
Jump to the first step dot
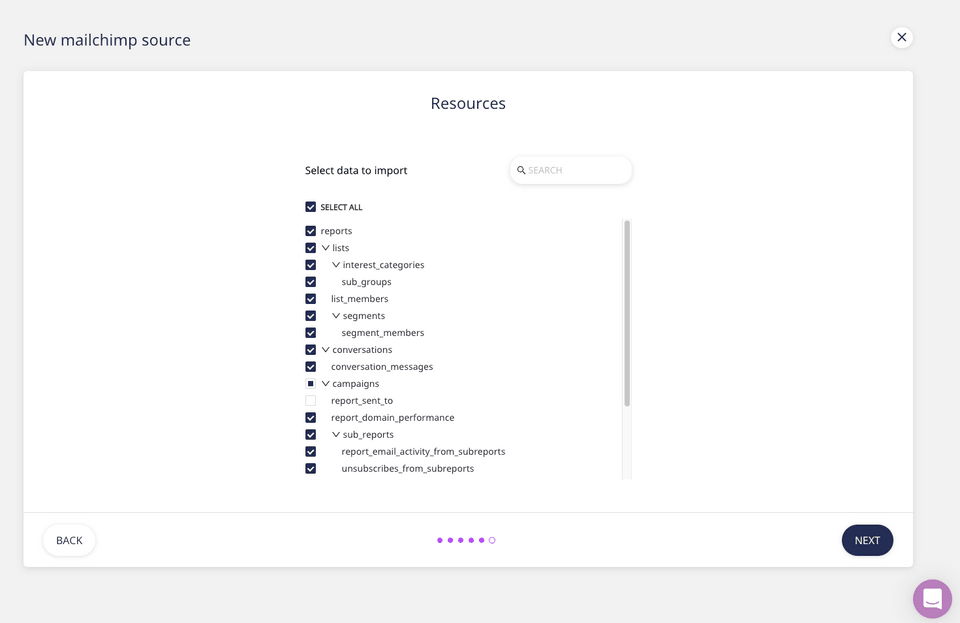click(x=440, y=540)
